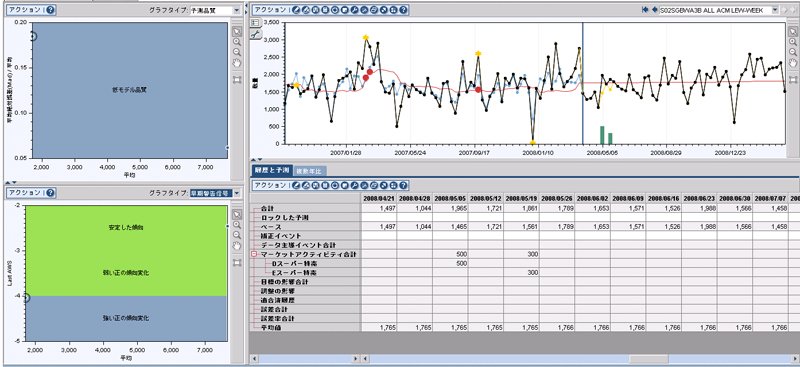
Task: Switch to the 履歴と予測 tab
Action: pyautogui.click(x=272, y=171)
